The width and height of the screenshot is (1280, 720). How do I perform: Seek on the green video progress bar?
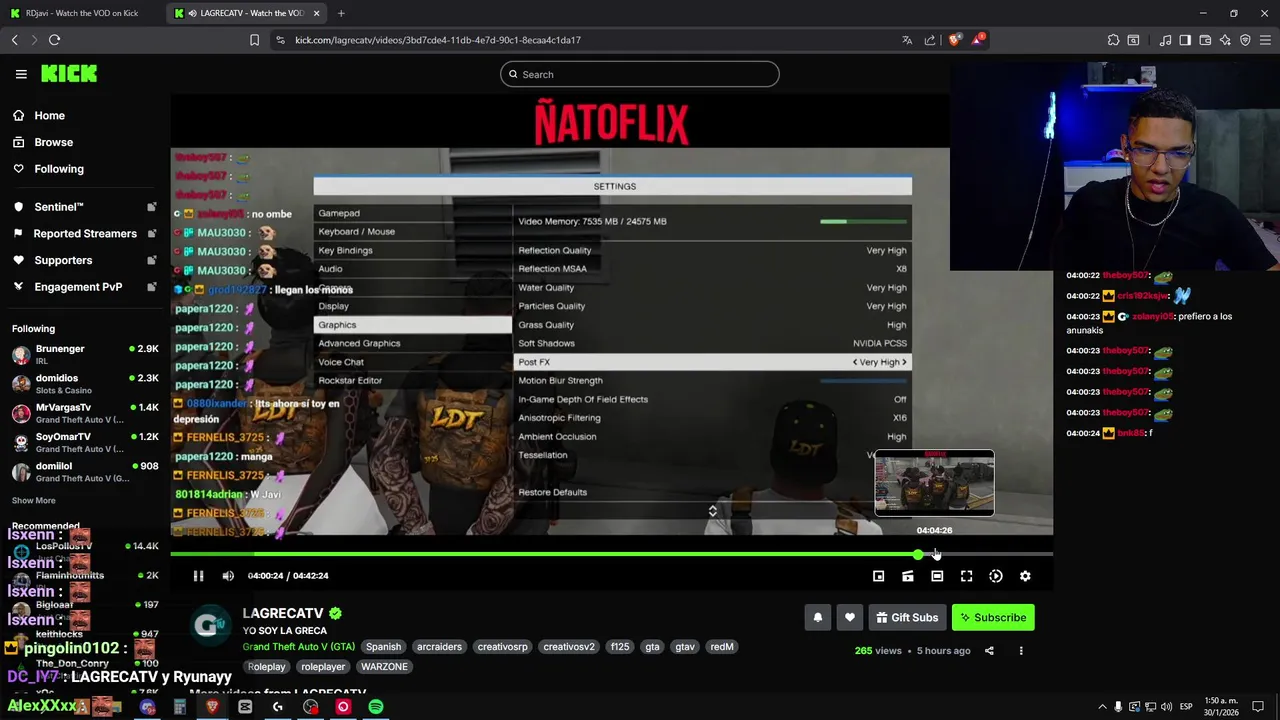click(x=611, y=554)
